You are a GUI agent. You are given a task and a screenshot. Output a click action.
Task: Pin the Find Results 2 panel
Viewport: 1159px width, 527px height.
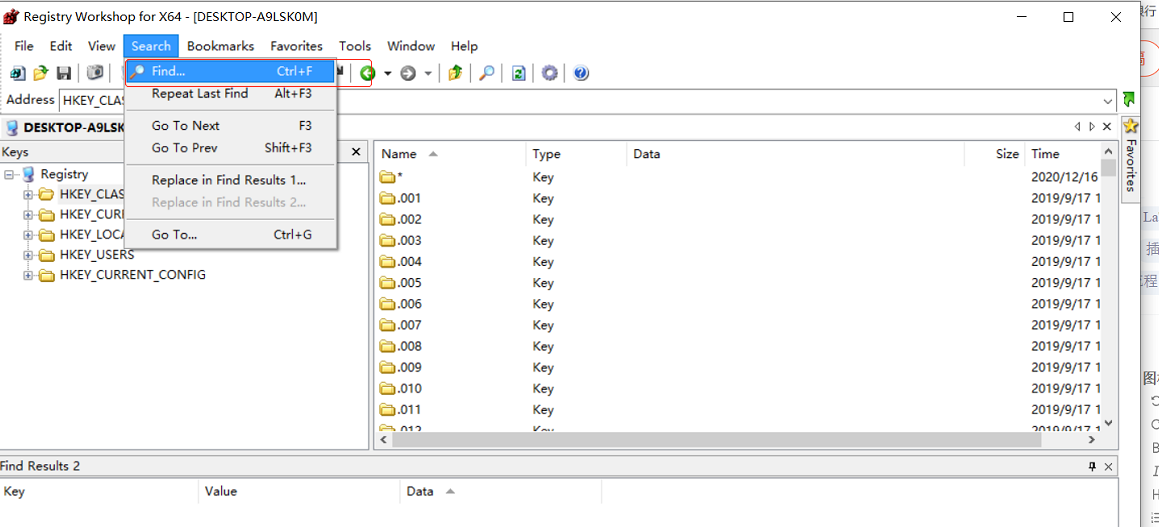(x=1092, y=466)
